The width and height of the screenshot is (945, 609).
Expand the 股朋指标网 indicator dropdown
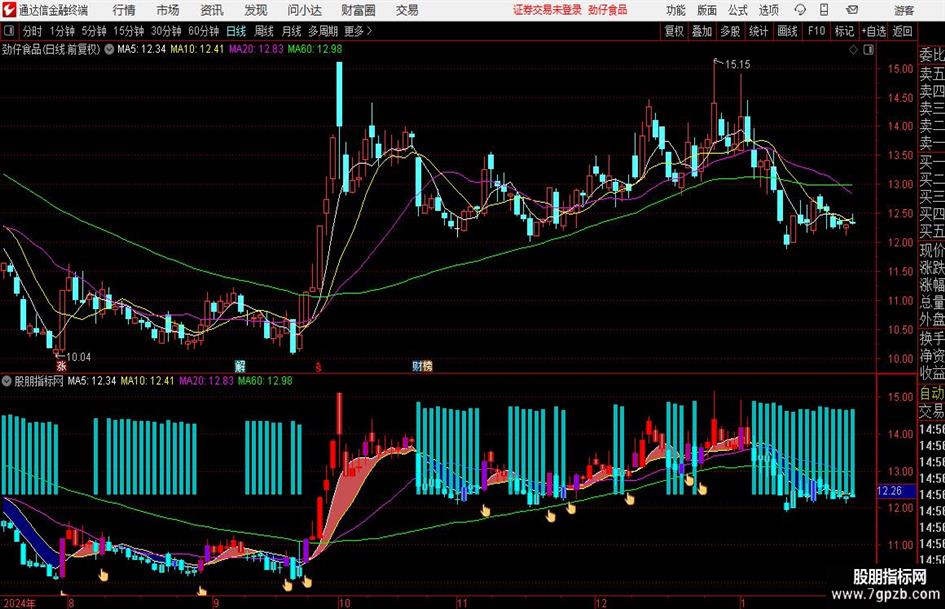click(x=7, y=380)
